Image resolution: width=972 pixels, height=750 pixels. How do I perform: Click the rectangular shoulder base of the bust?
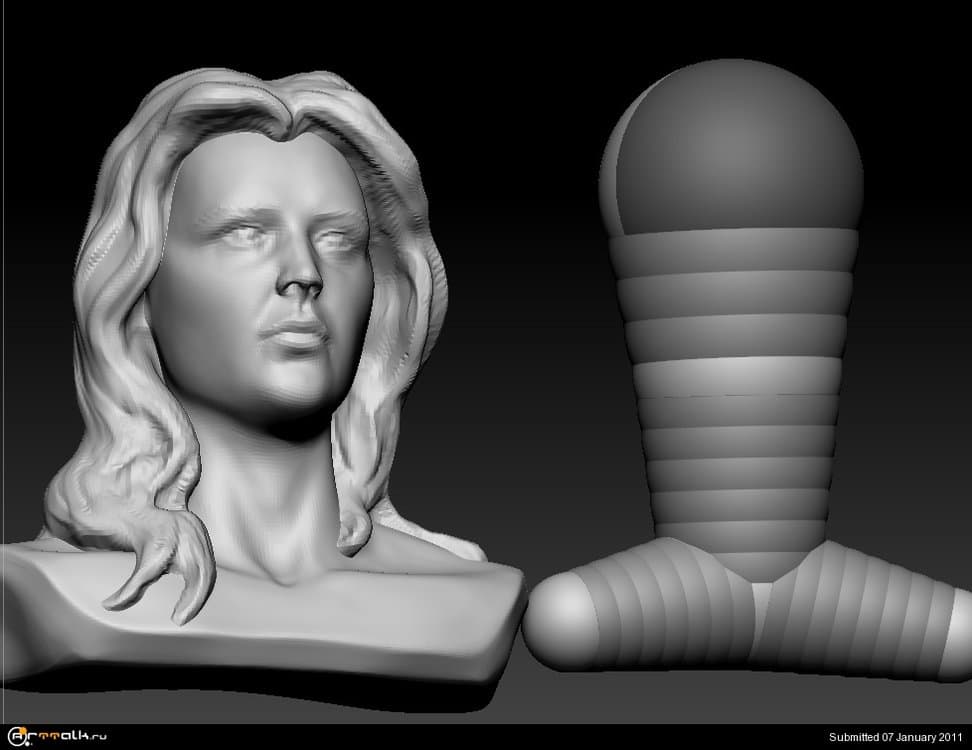click(300, 630)
